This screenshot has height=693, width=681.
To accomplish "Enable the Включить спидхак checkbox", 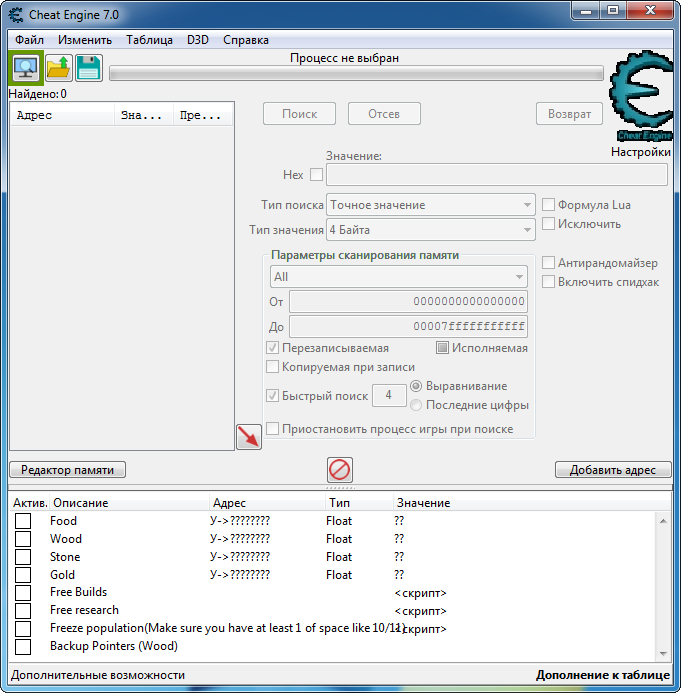I will [548, 282].
